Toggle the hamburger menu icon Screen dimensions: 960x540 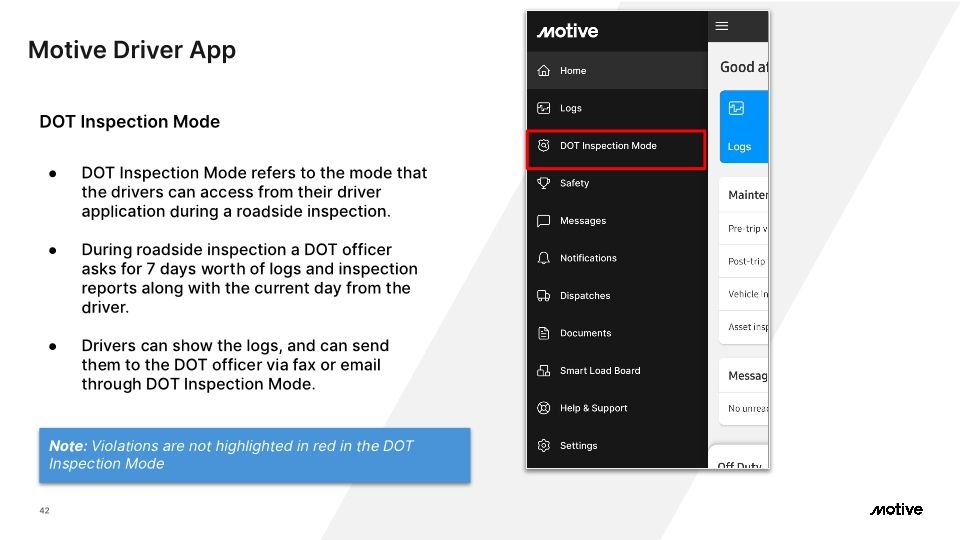click(x=722, y=26)
